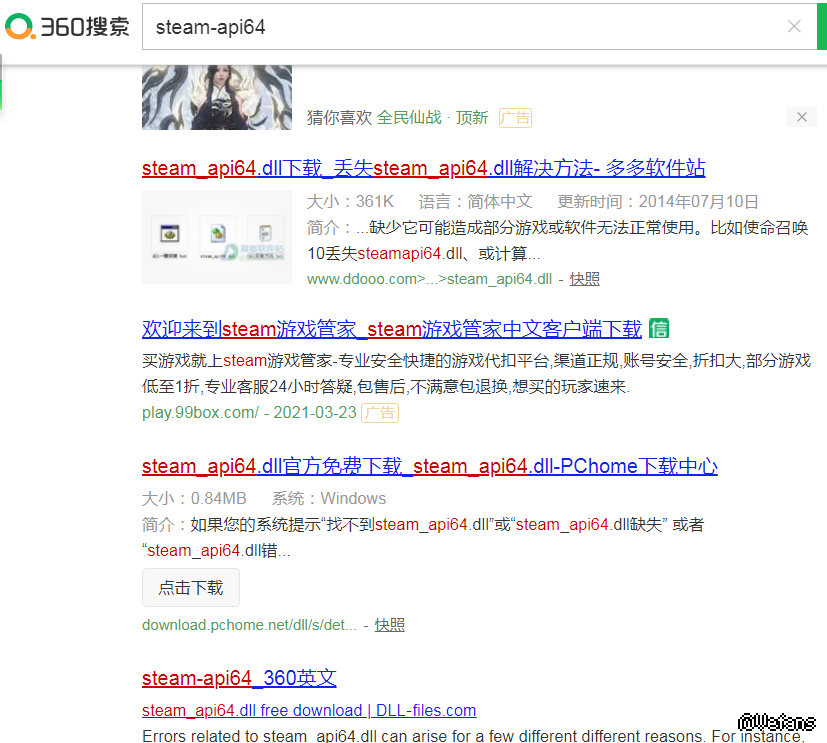Click the play.99box.com URL
Viewport: 827px width, 743px height.
(200, 412)
